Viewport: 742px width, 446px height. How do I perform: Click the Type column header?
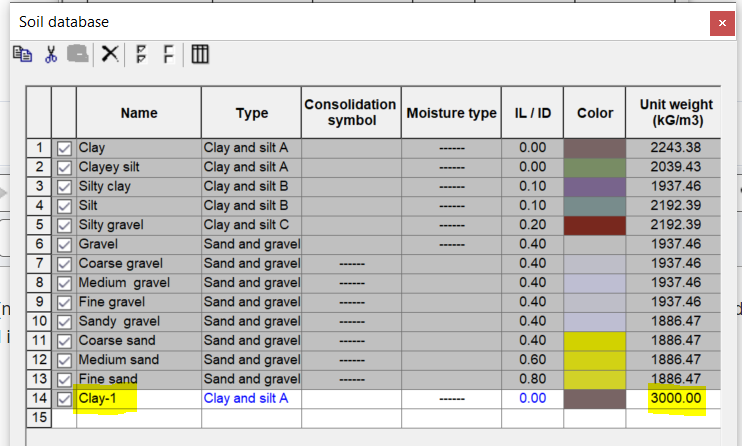click(x=251, y=113)
